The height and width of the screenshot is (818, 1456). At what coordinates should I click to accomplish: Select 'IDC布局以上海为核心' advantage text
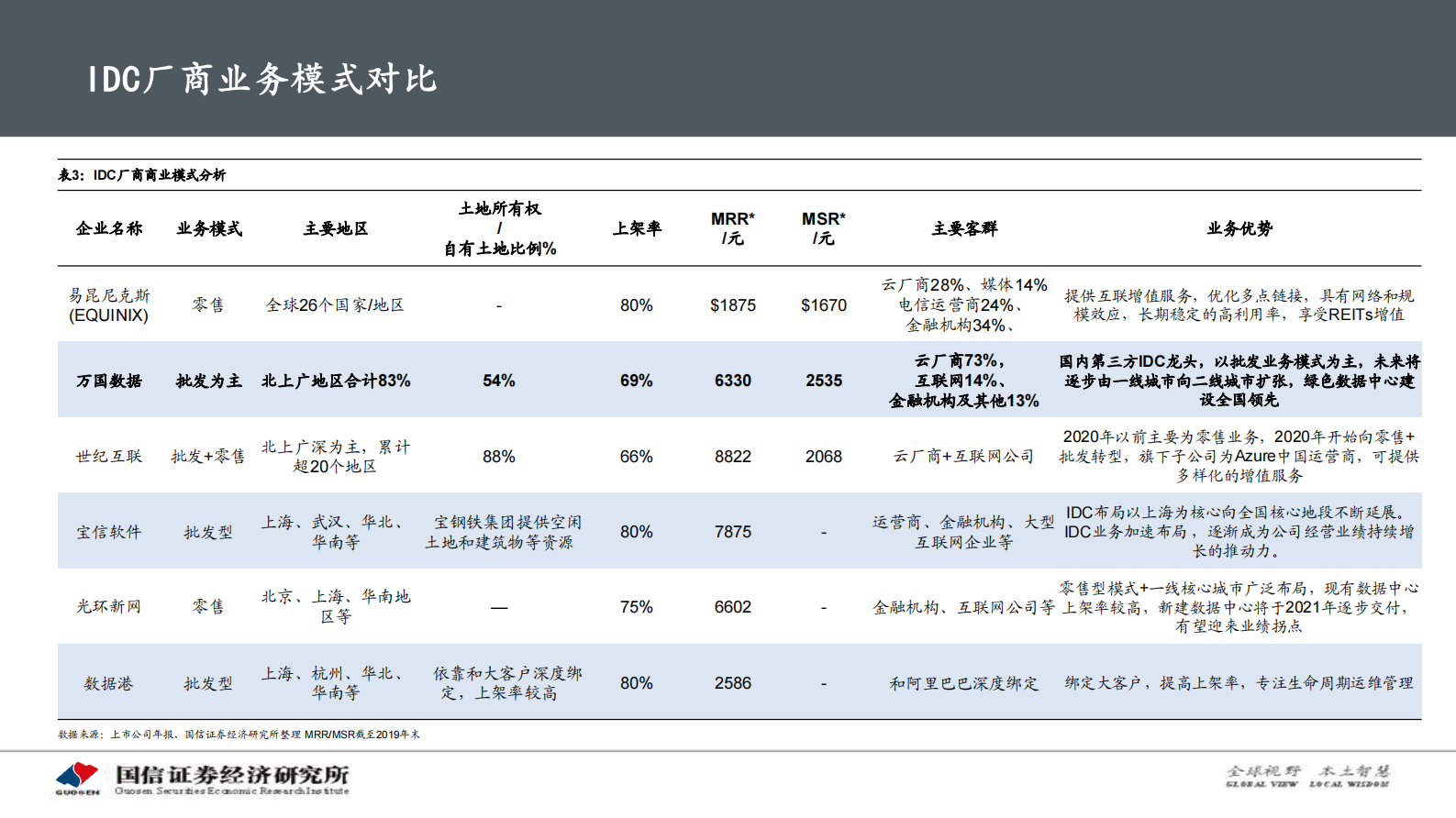point(1239,532)
